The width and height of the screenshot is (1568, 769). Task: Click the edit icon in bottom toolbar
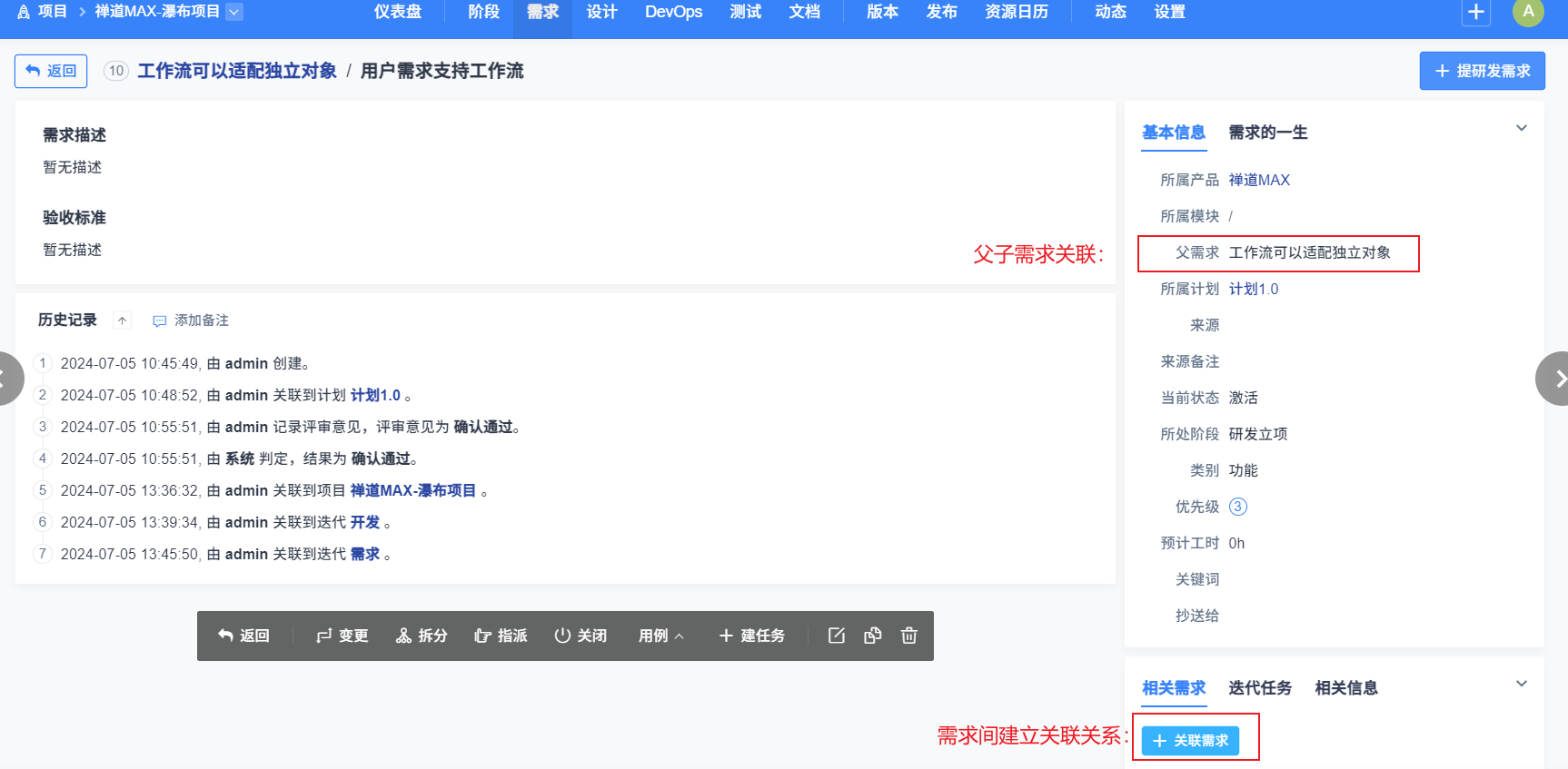(x=837, y=636)
